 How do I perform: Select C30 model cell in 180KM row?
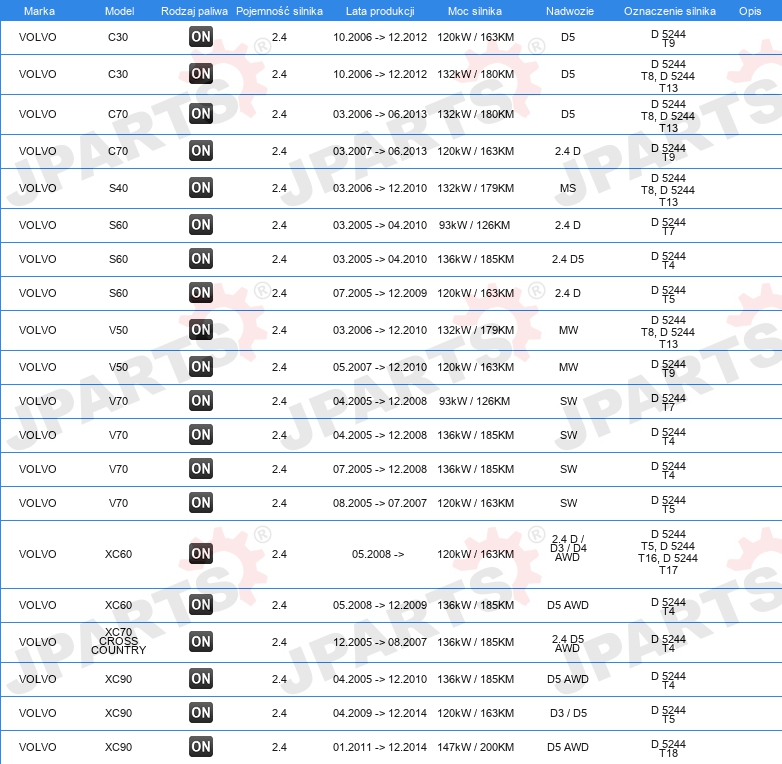click(x=118, y=74)
